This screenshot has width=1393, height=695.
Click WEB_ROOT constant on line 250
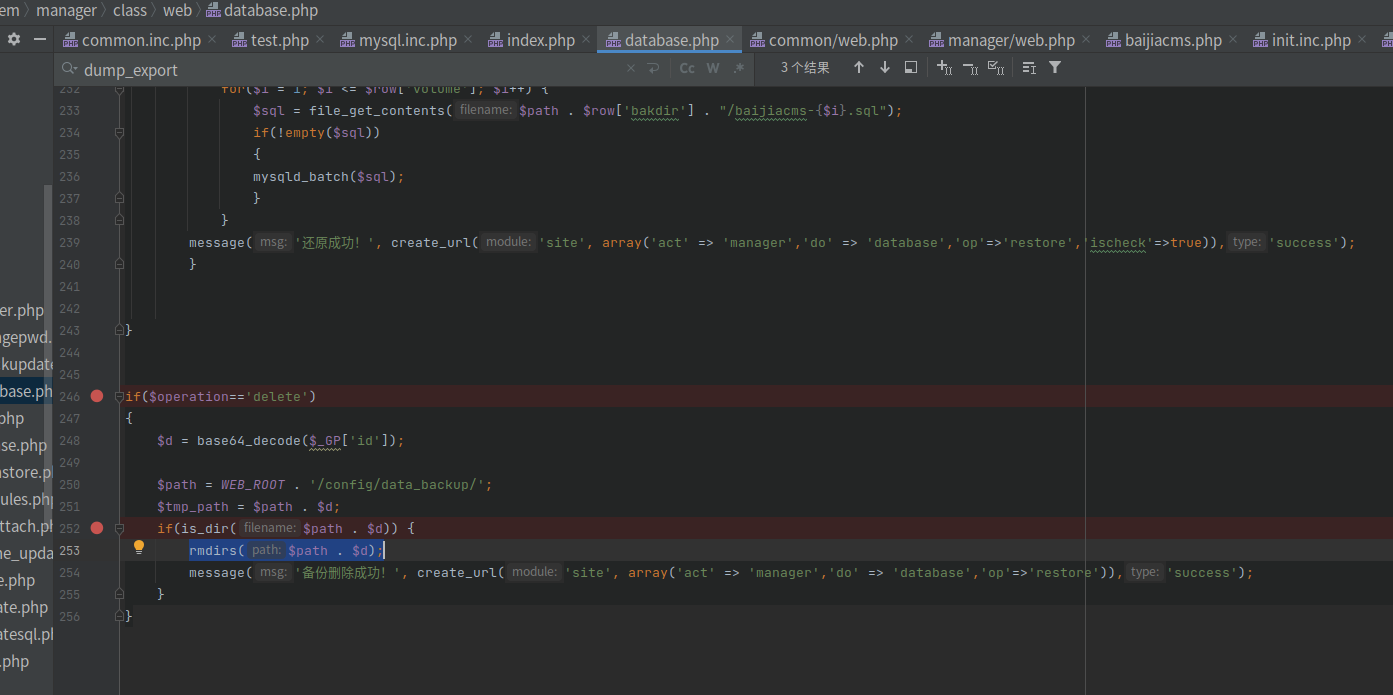tap(253, 484)
